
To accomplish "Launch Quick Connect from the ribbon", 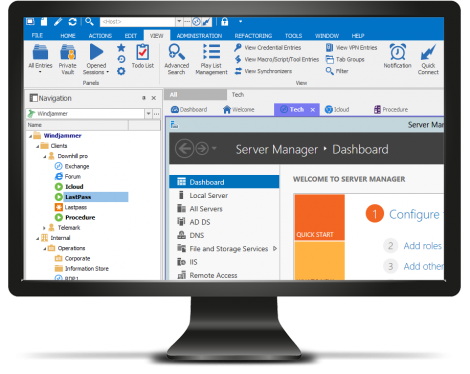I will pyautogui.click(x=428, y=52).
